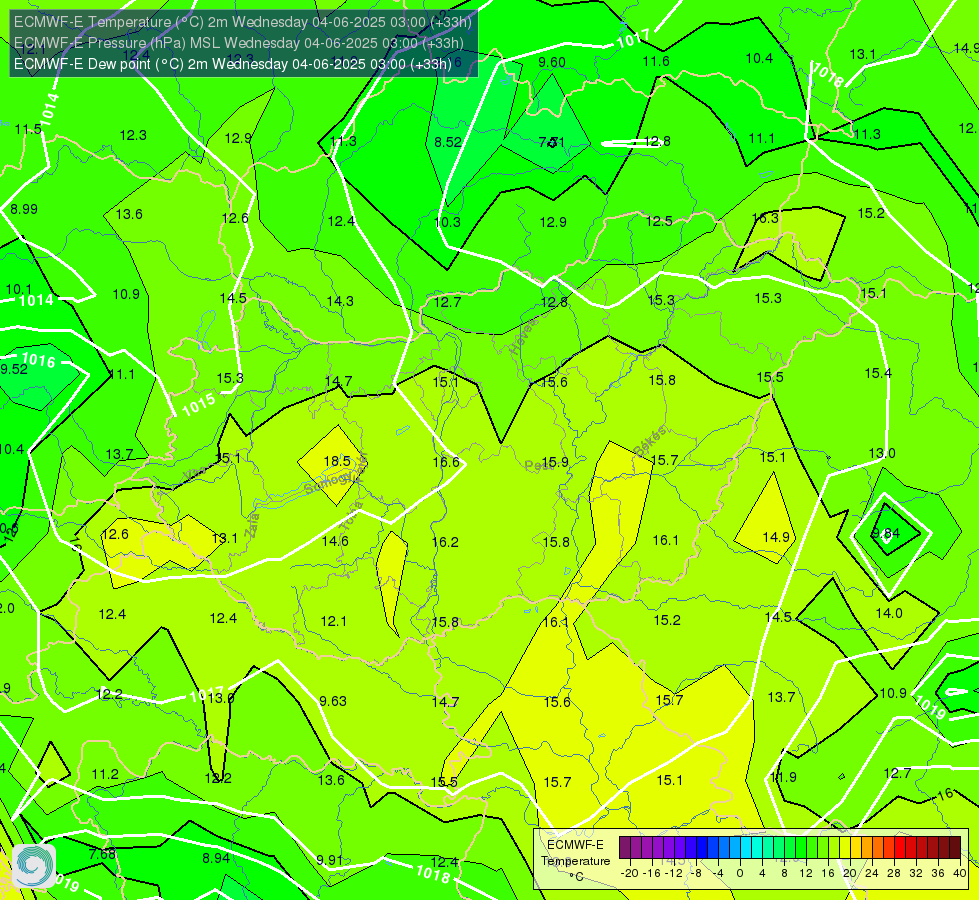Click the 18.5 temperature value
979x900 pixels.
pos(337,461)
